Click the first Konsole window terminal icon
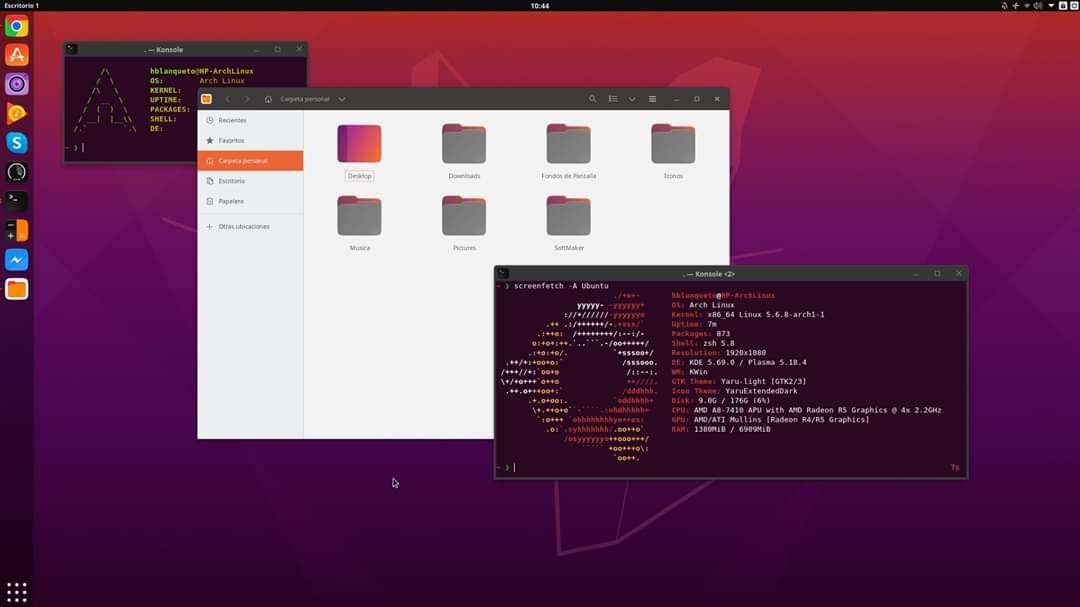1080x607 pixels. pyautogui.click(x=72, y=50)
